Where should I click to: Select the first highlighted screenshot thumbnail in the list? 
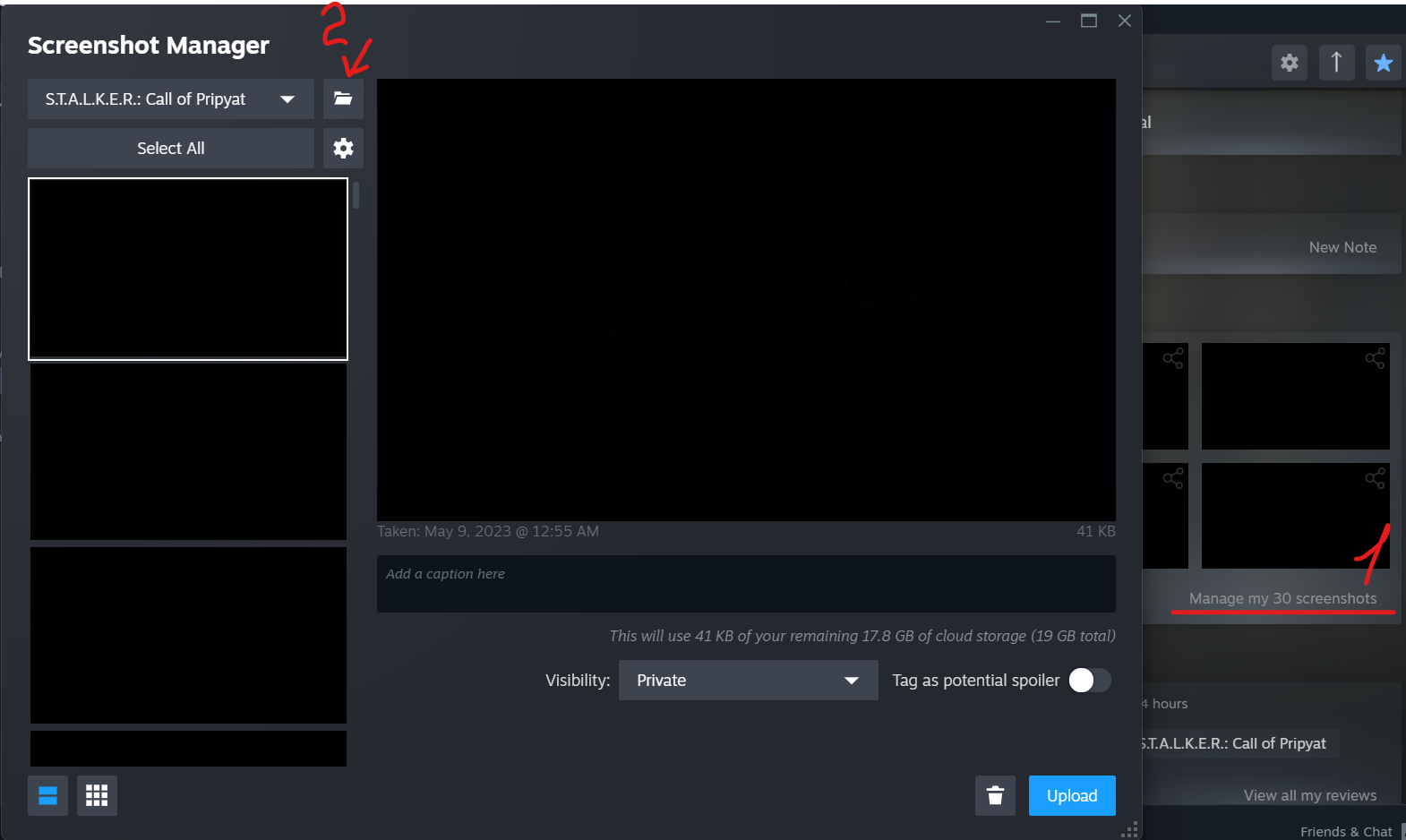click(188, 269)
